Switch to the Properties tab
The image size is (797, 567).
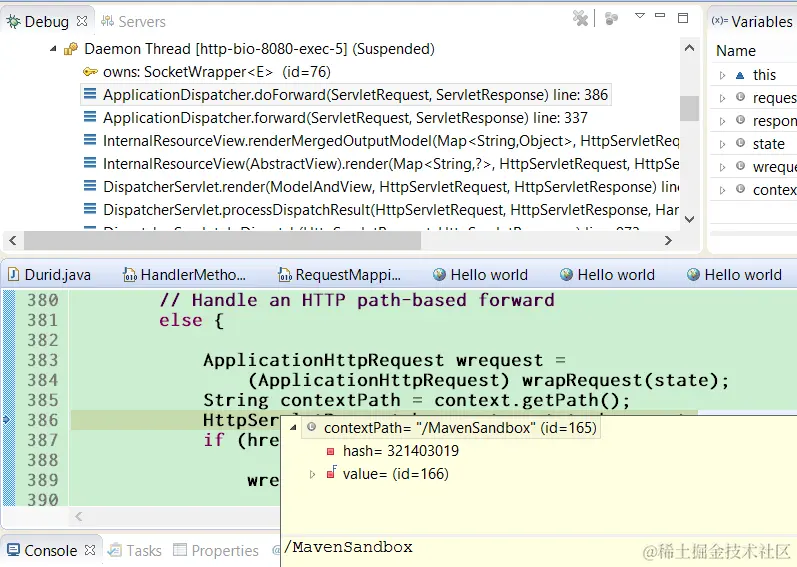[216, 551]
